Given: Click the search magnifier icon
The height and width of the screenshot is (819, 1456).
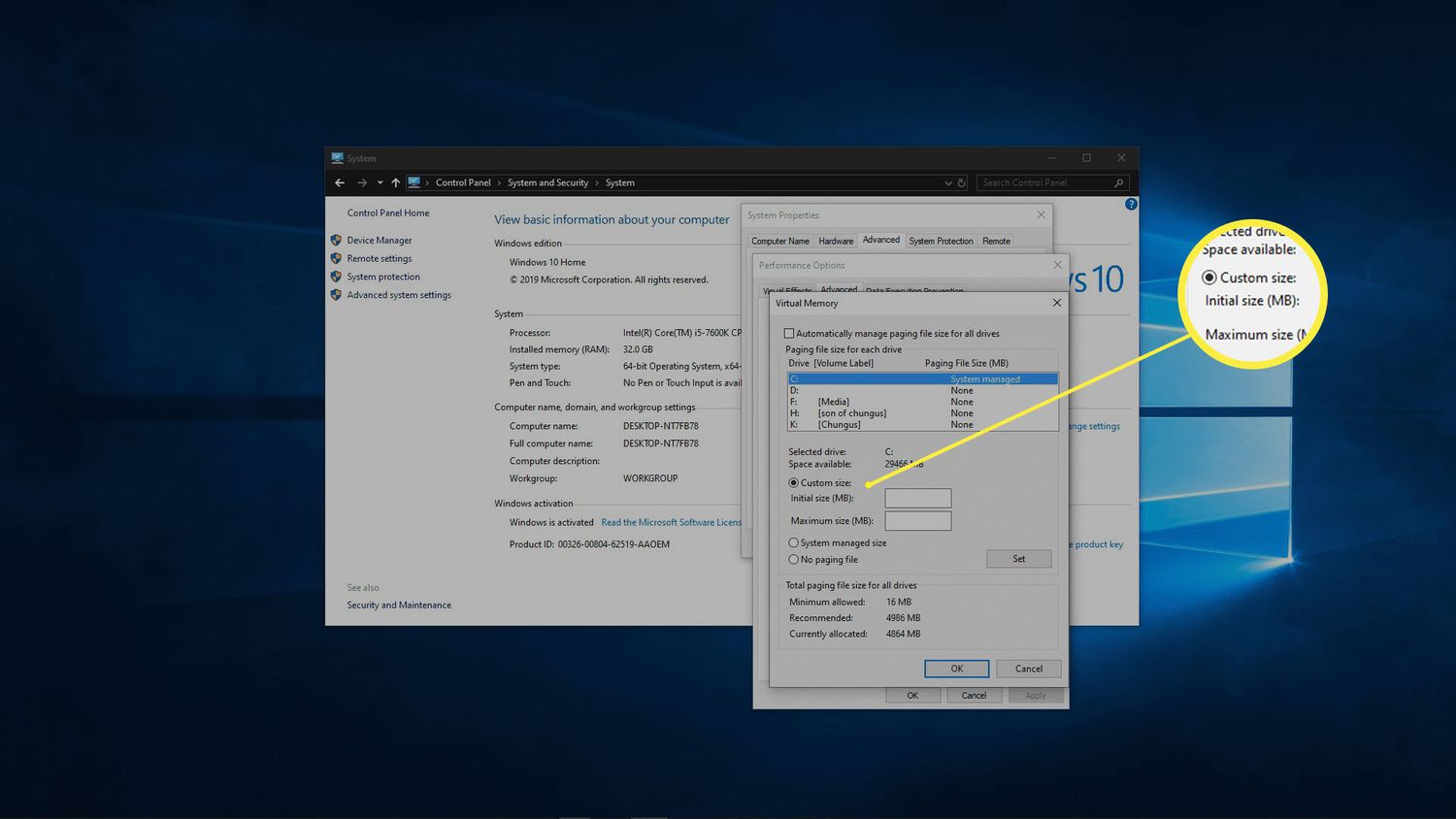Looking at the screenshot, I should (1118, 182).
